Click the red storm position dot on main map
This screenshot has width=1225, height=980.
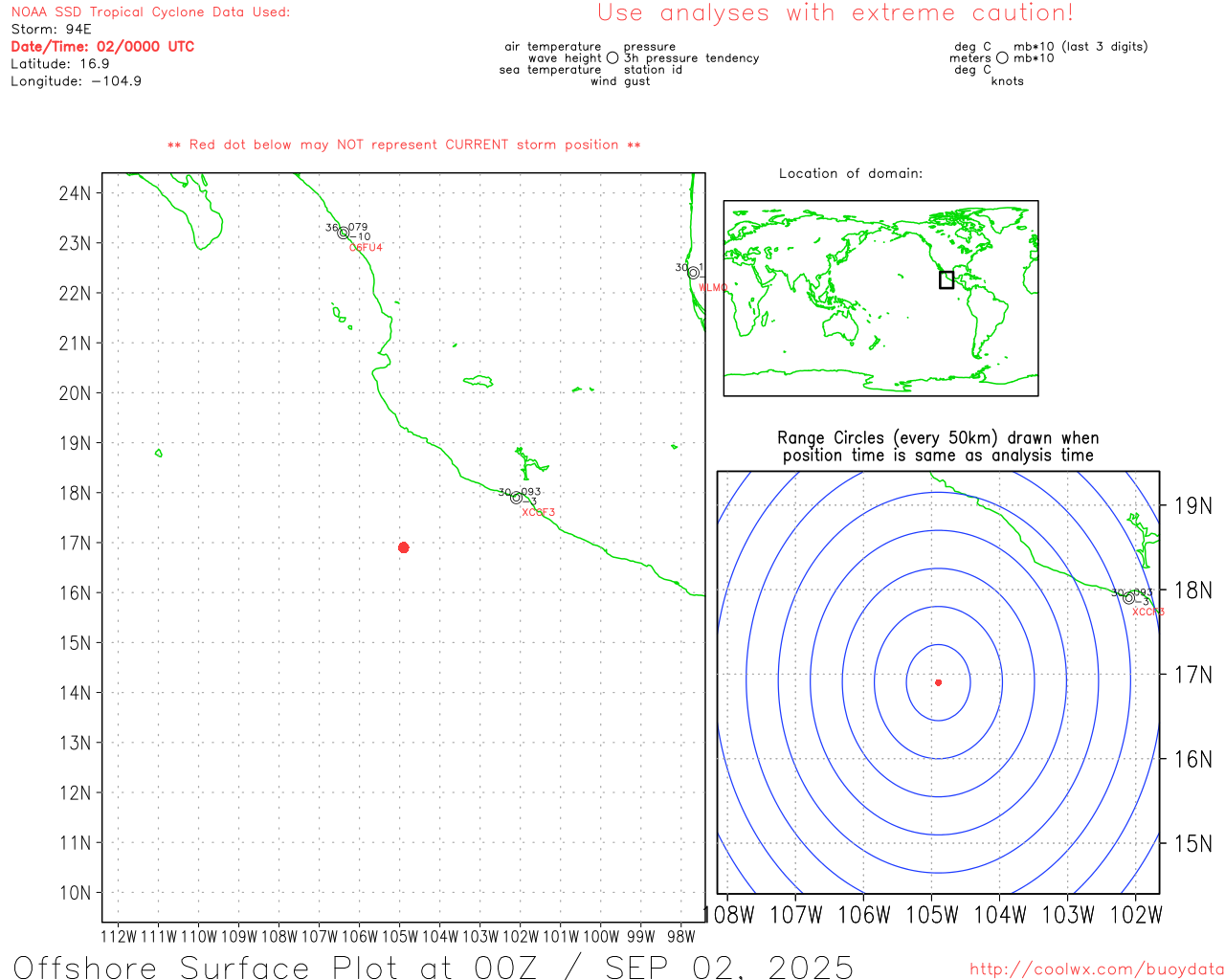[403, 547]
